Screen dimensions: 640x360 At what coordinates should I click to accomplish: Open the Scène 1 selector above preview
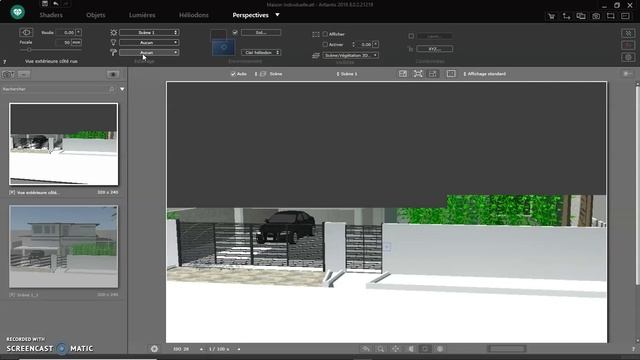pos(347,74)
